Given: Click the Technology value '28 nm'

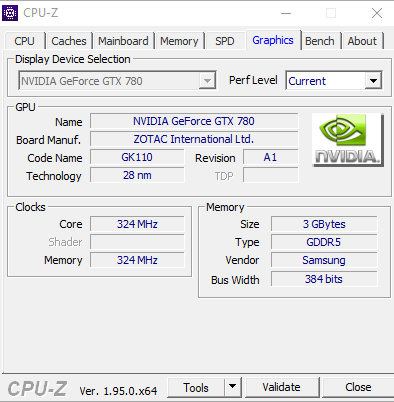Looking at the screenshot, I should pyautogui.click(x=137, y=175).
